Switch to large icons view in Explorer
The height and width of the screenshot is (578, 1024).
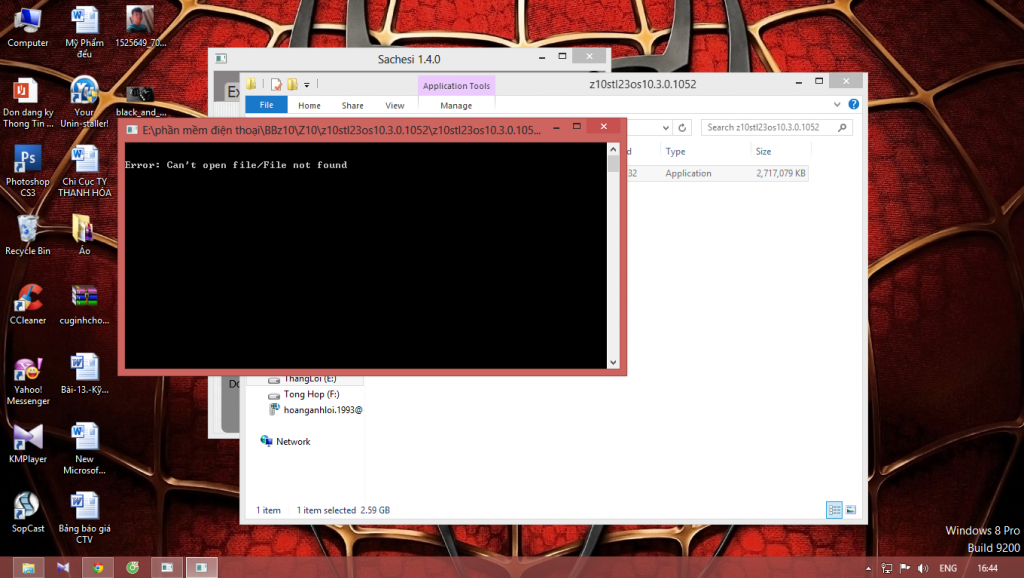point(851,510)
